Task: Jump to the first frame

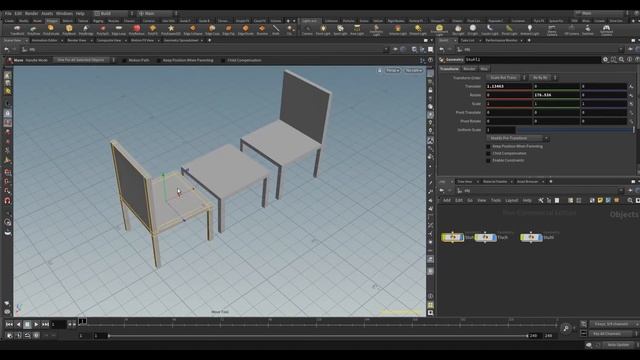Action: point(9,324)
